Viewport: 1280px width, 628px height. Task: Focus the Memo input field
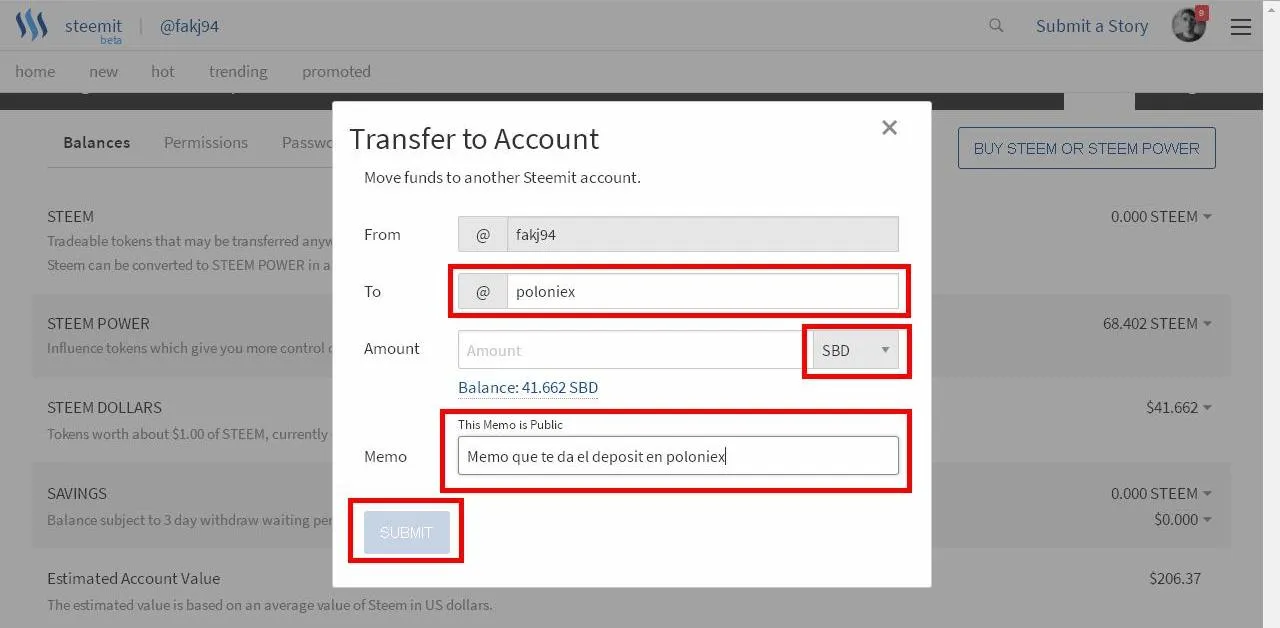coord(678,456)
